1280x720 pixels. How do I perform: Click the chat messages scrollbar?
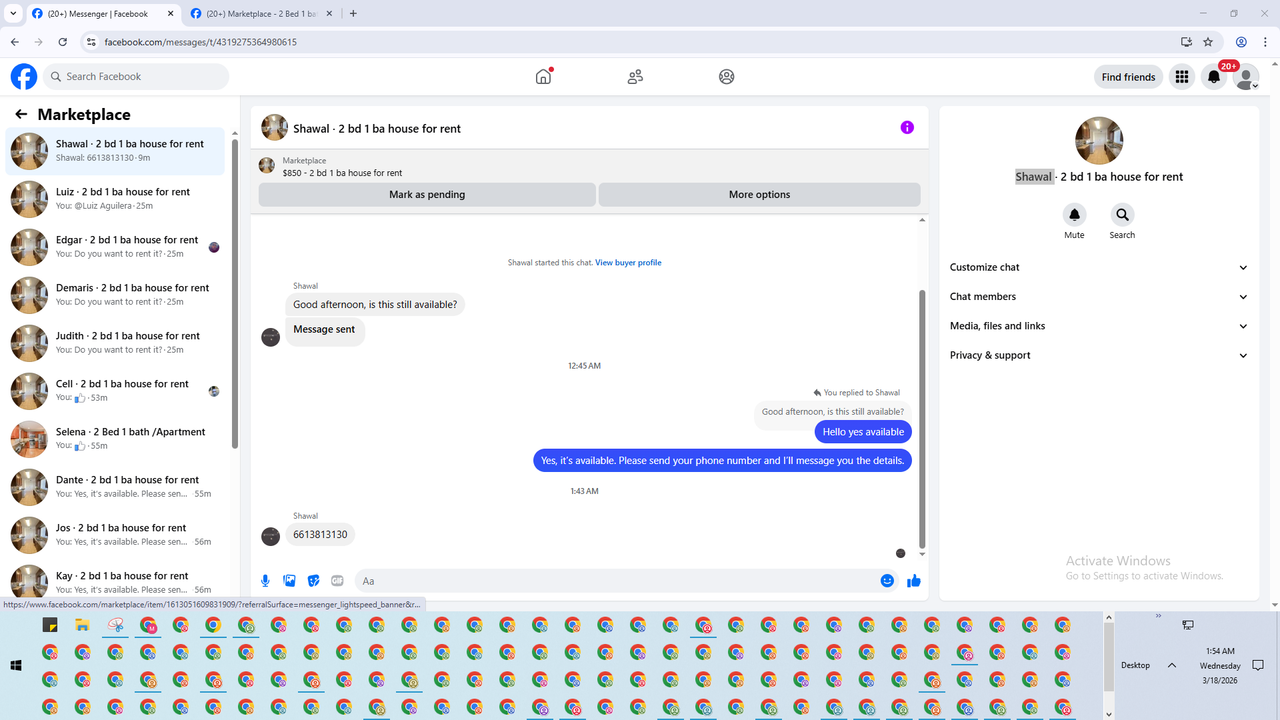tap(922, 420)
